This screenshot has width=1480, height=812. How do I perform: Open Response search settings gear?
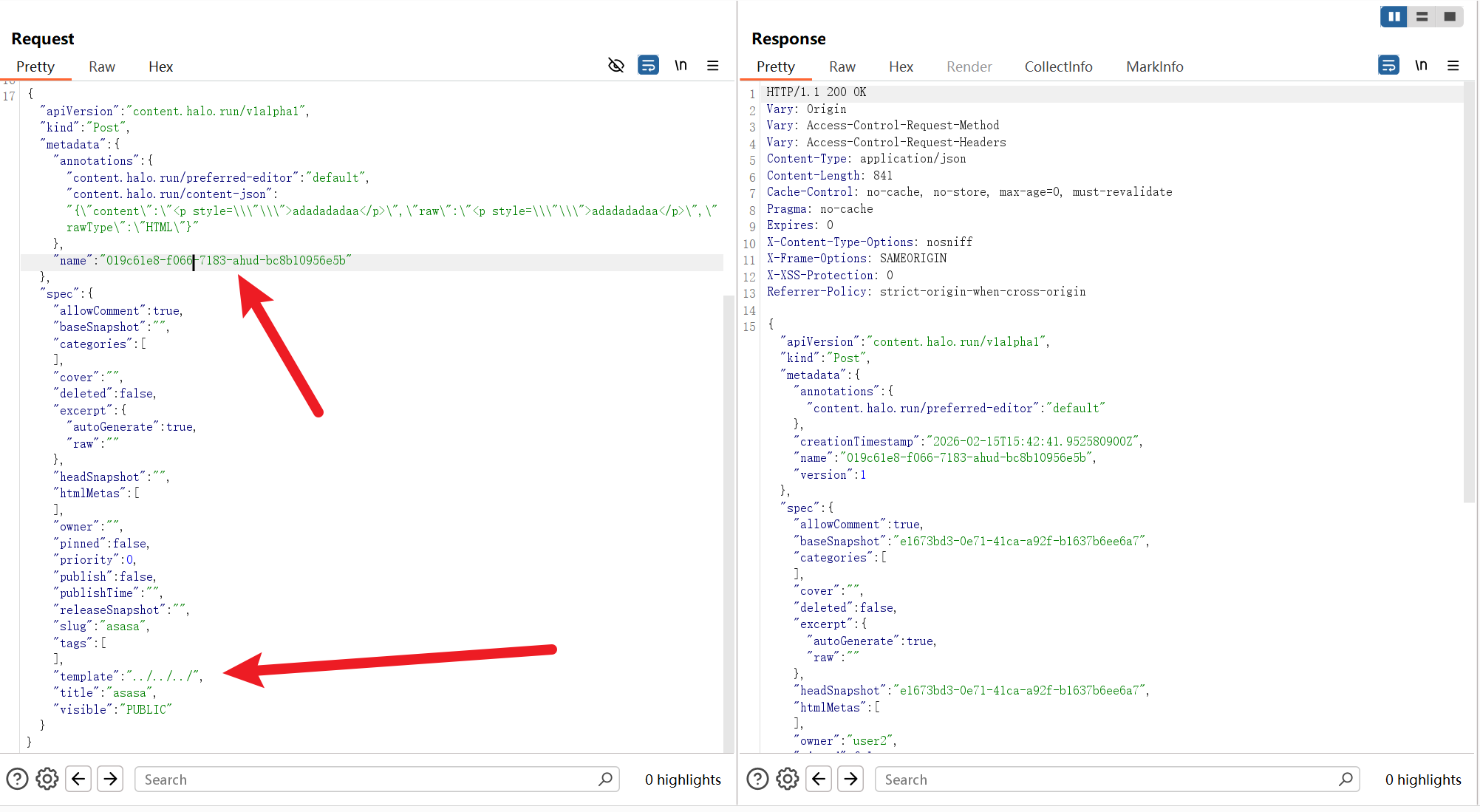(788, 779)
